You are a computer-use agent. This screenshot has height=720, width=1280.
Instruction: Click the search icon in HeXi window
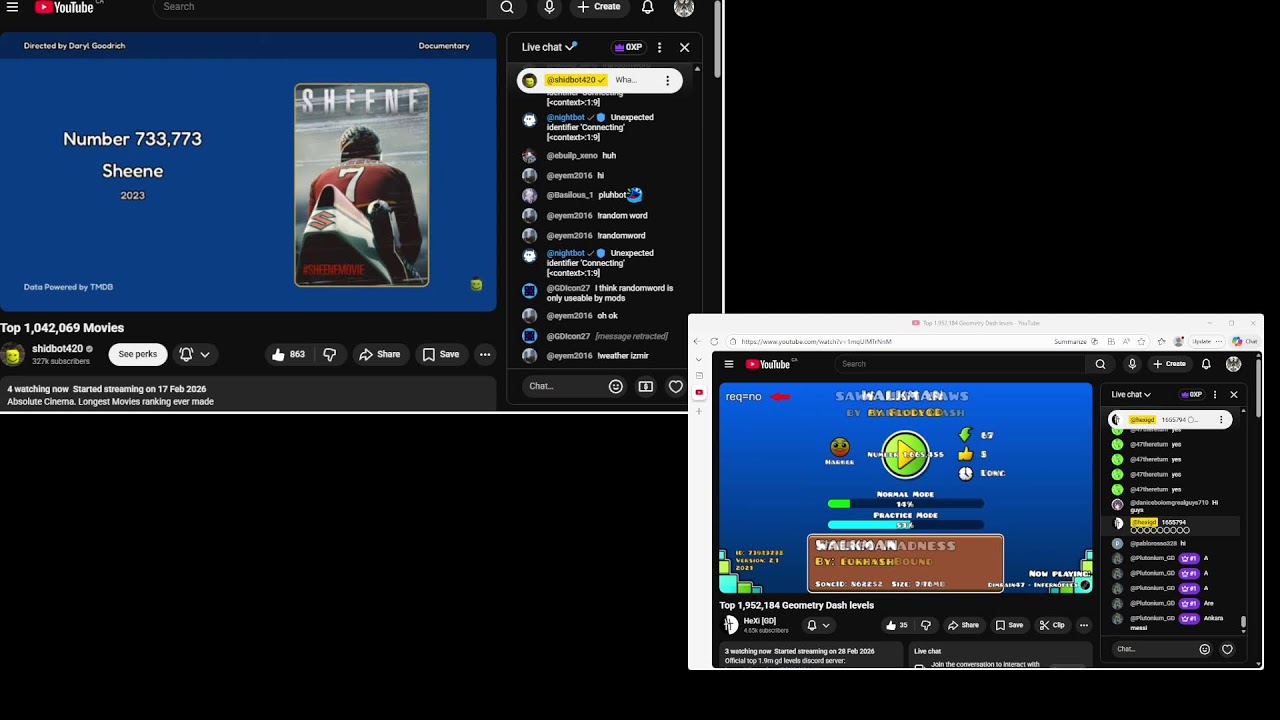coord(1100,364)
